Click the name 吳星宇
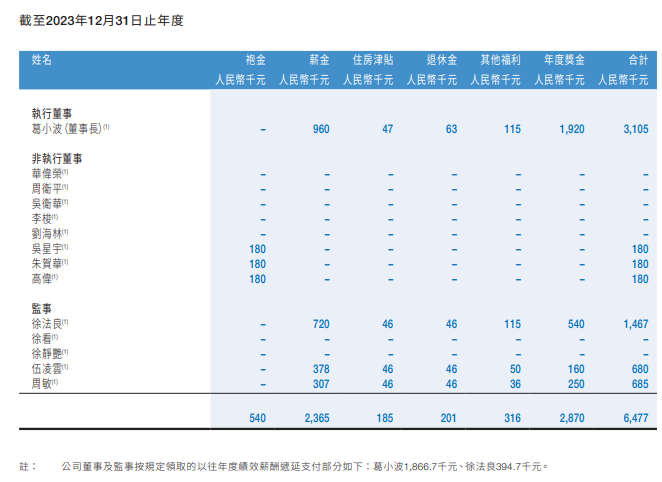Viewport: 662px width, 482px height. pyautogui.click(x=49, y=249)
